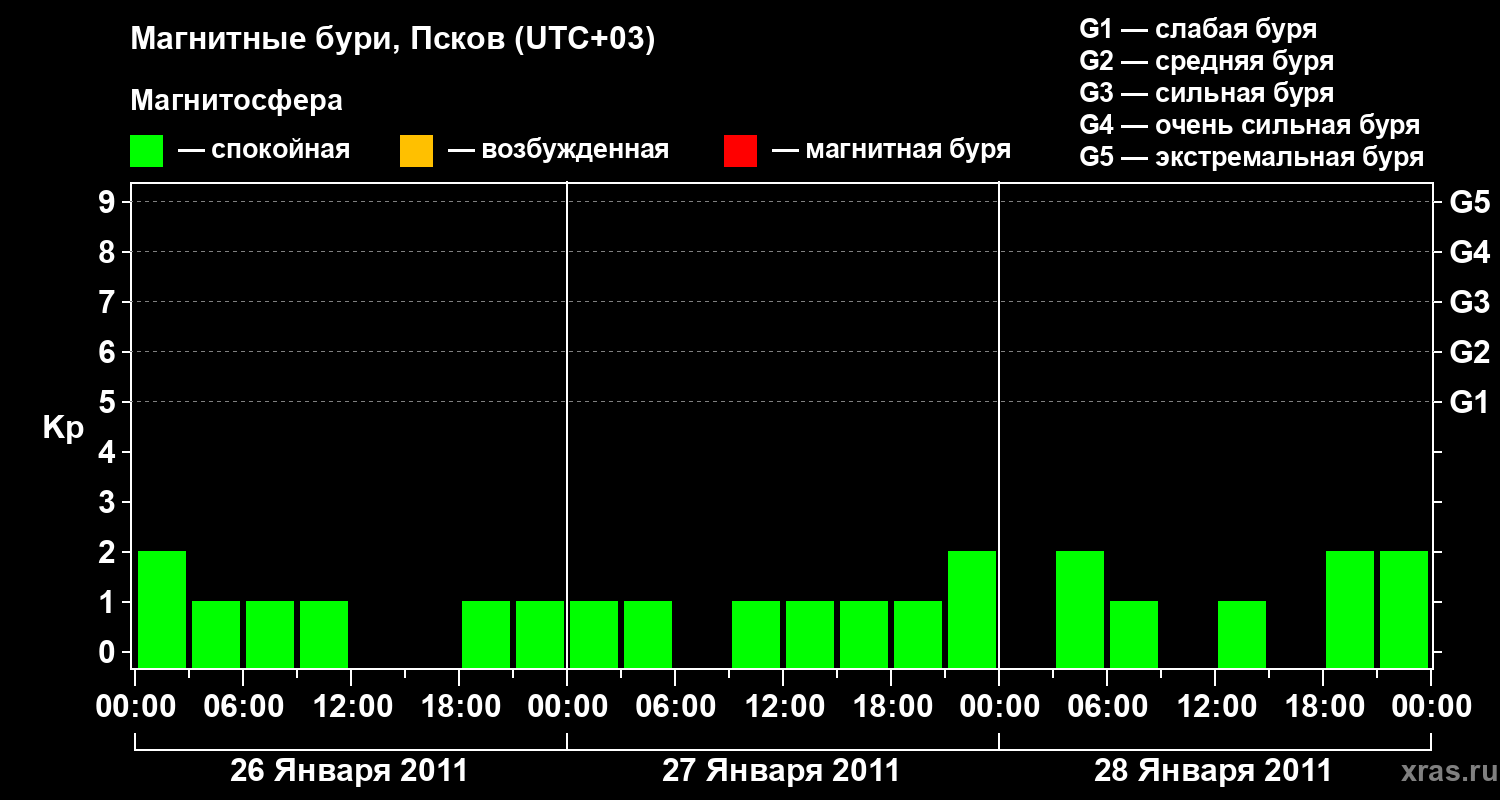Click the 'Магнитосфера' legend heading
The image size is (1500, 800).
(236, 101)
